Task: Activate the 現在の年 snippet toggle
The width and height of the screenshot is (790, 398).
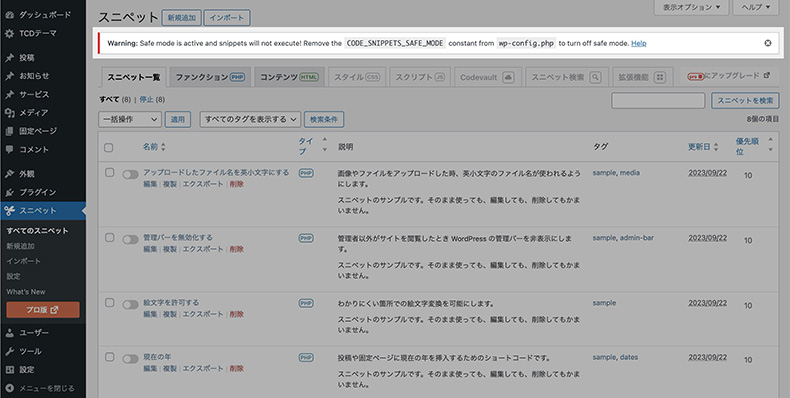Action: [130, 359]
